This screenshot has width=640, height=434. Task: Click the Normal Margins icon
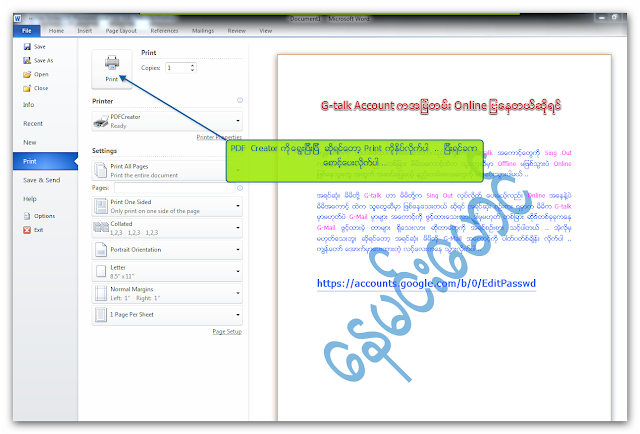click(x=100, y=293)
